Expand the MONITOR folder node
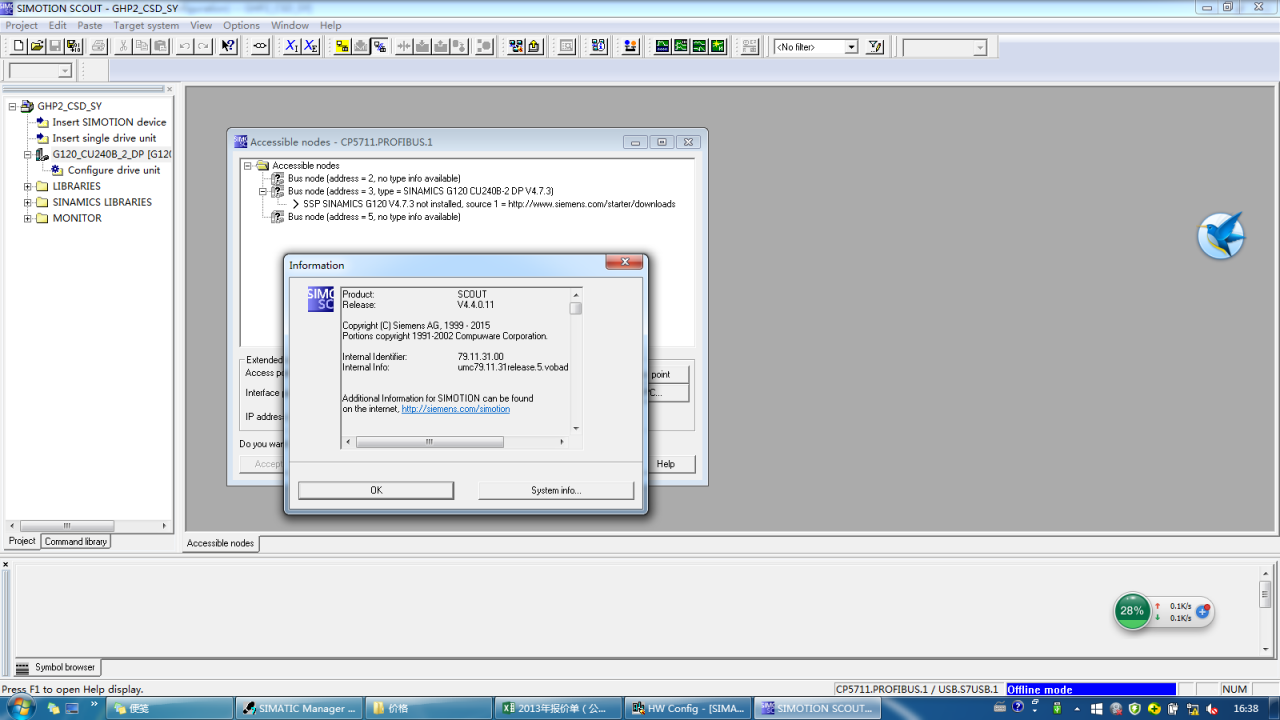The image size is (1280, 720). (28, 218)
